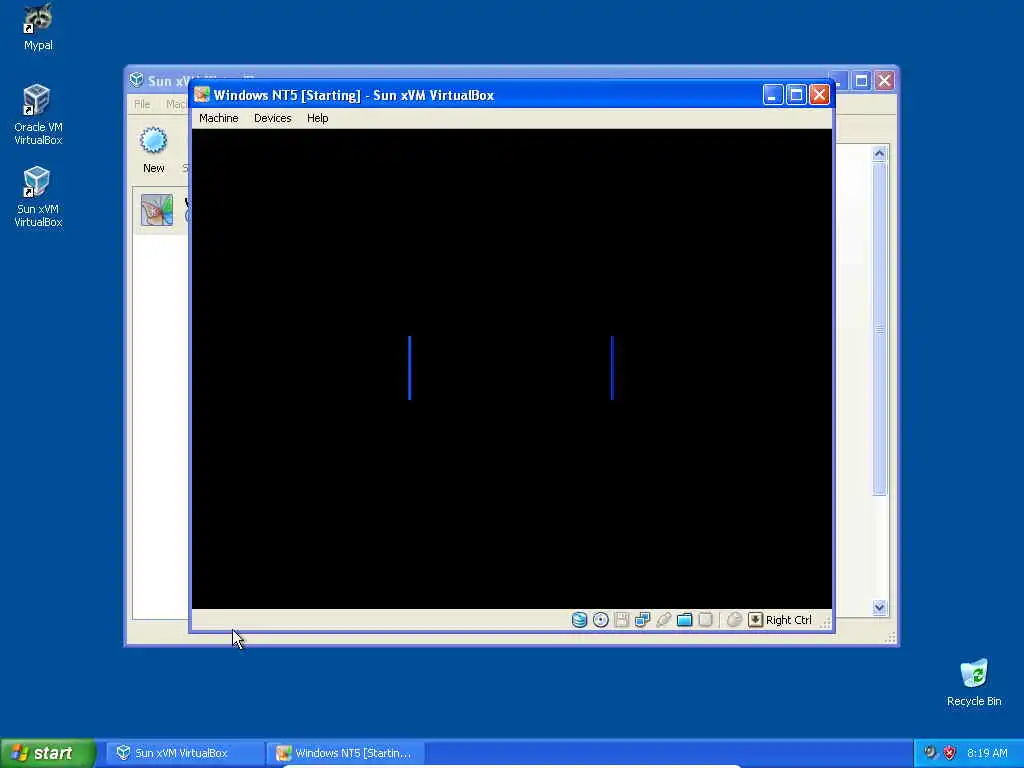The image size is (1024, 768).
Task: Click the floppy disk status icon
Action: [622, 620]
